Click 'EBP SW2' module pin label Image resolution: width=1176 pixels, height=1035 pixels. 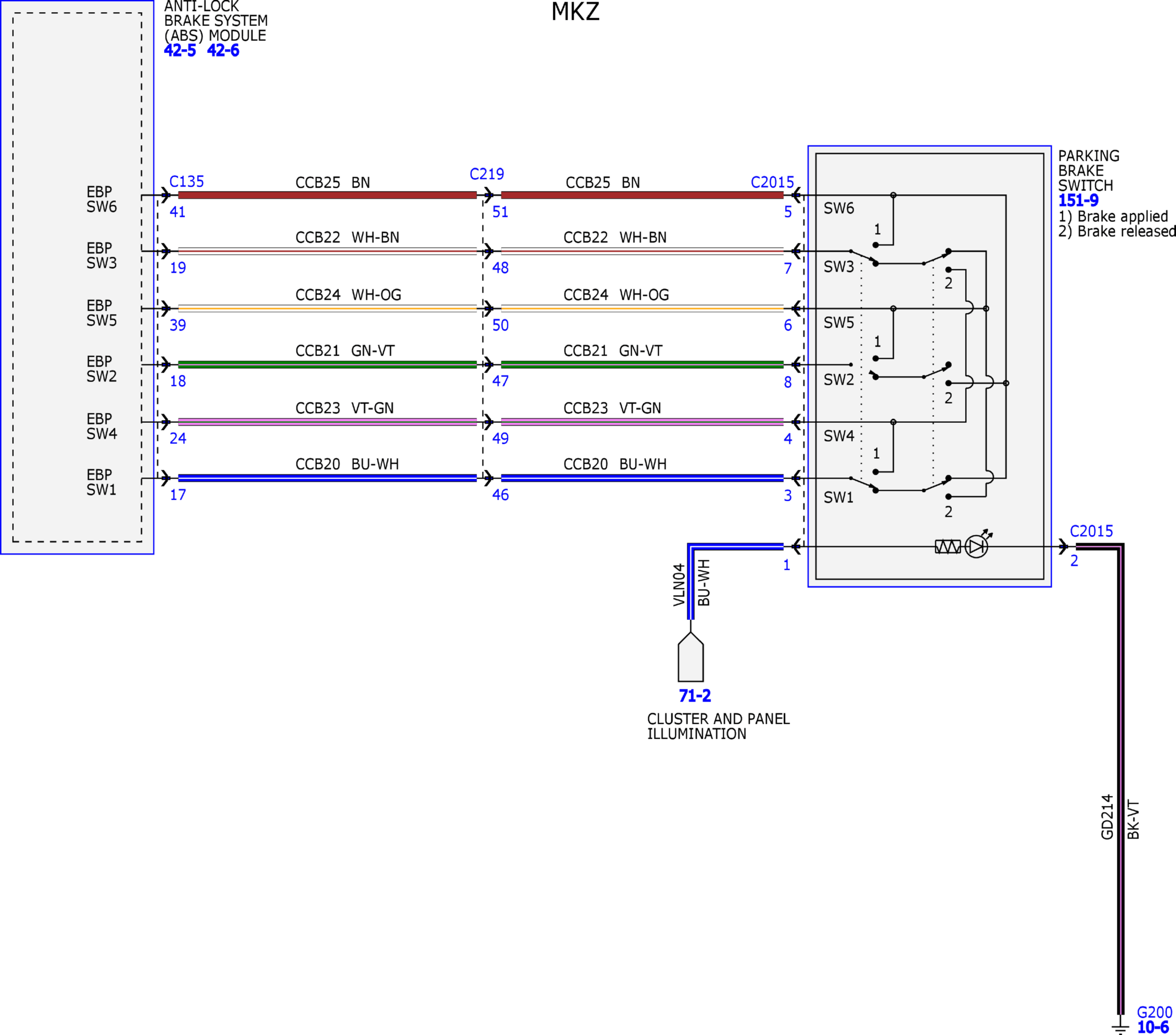coord(102,369)
